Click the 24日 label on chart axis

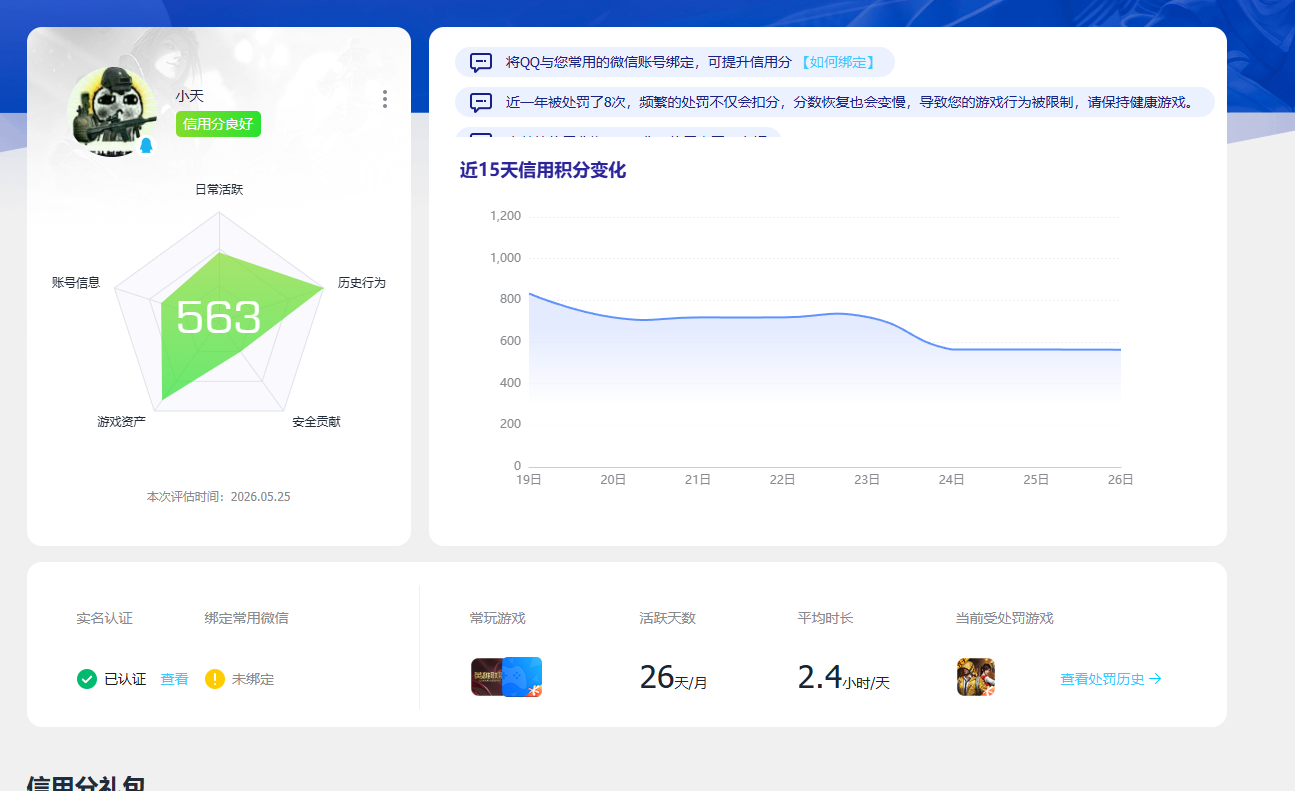952,480
